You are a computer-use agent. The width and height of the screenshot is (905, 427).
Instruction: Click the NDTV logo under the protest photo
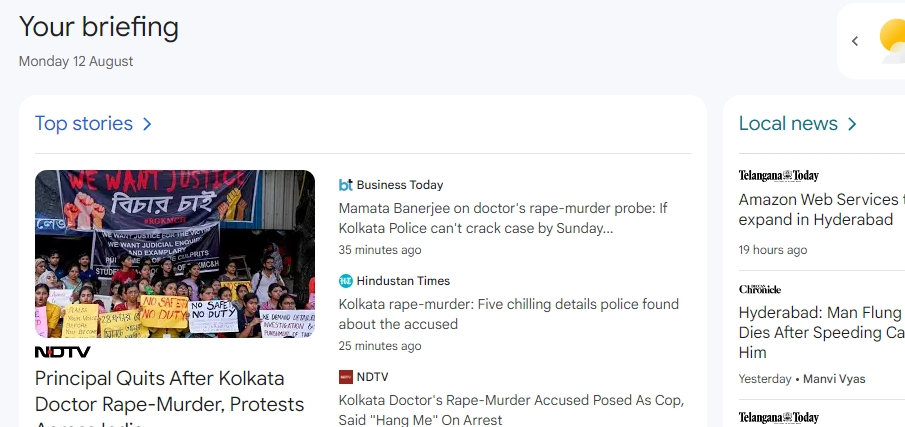[62, 352]
